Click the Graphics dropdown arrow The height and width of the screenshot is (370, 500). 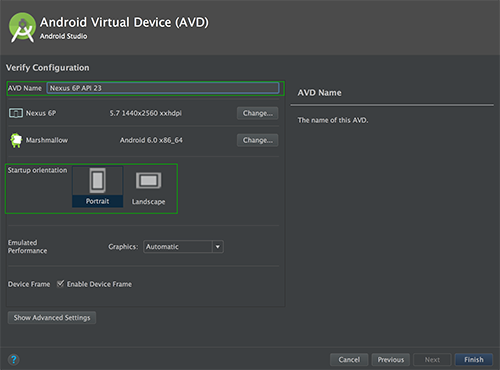[218, 247]
